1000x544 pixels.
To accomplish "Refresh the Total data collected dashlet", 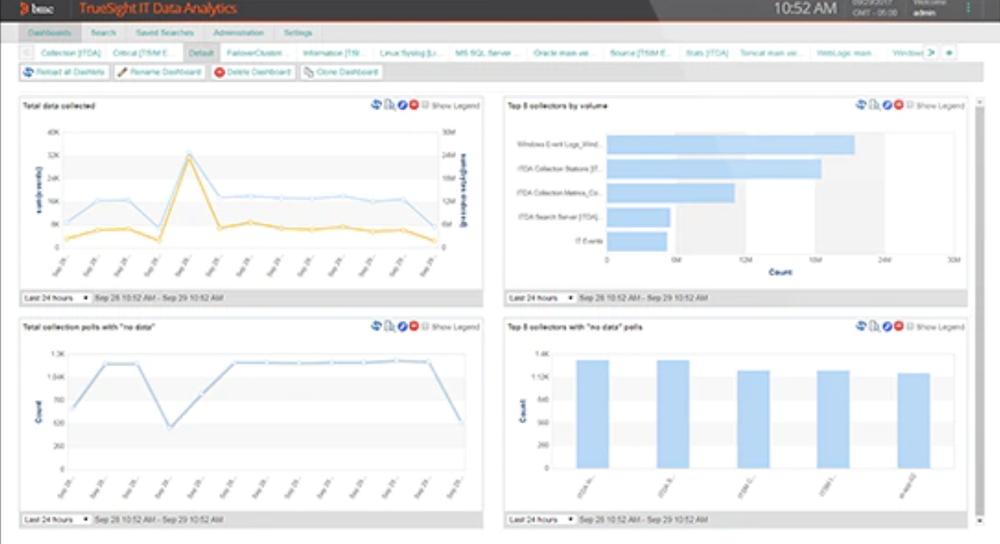I will (376, 105).
